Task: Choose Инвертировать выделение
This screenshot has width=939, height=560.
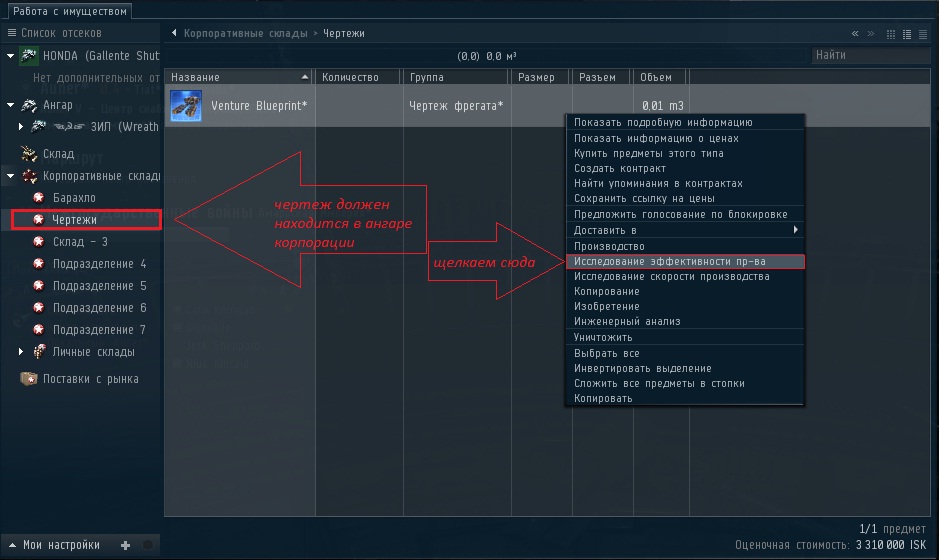Action: coord(684,368)
